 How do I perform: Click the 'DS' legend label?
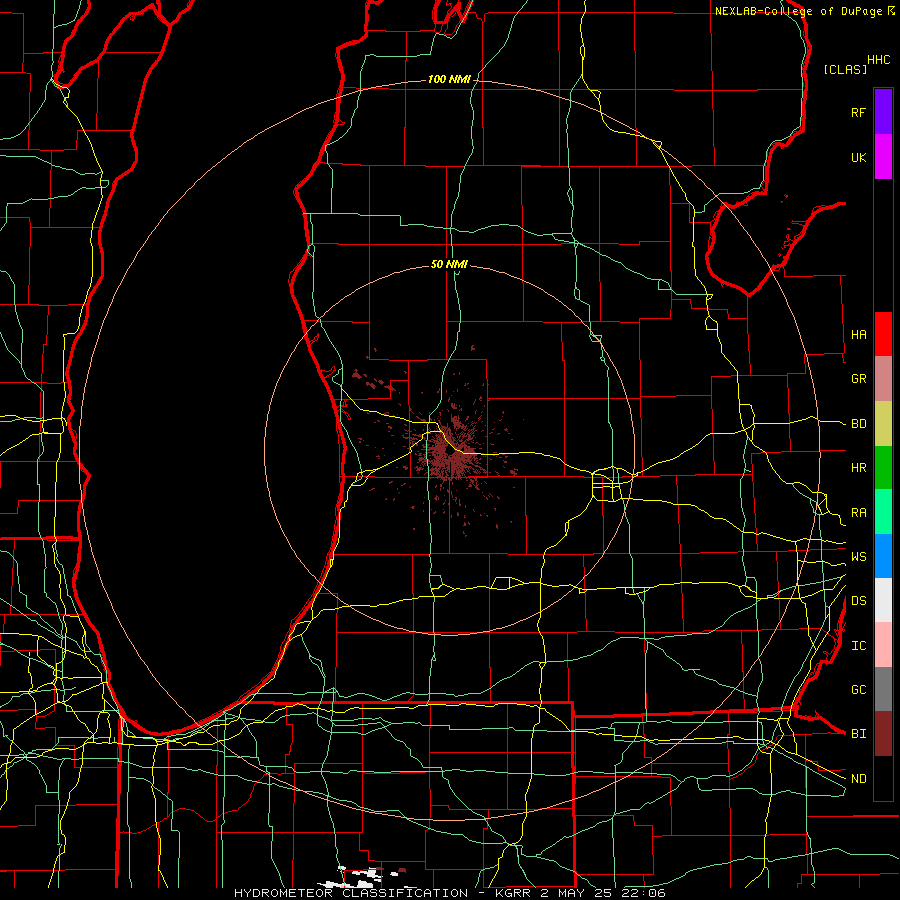858,601
